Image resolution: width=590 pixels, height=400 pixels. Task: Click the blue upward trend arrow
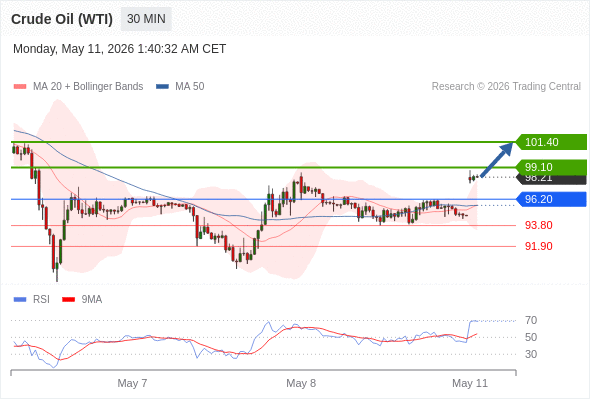497,160
